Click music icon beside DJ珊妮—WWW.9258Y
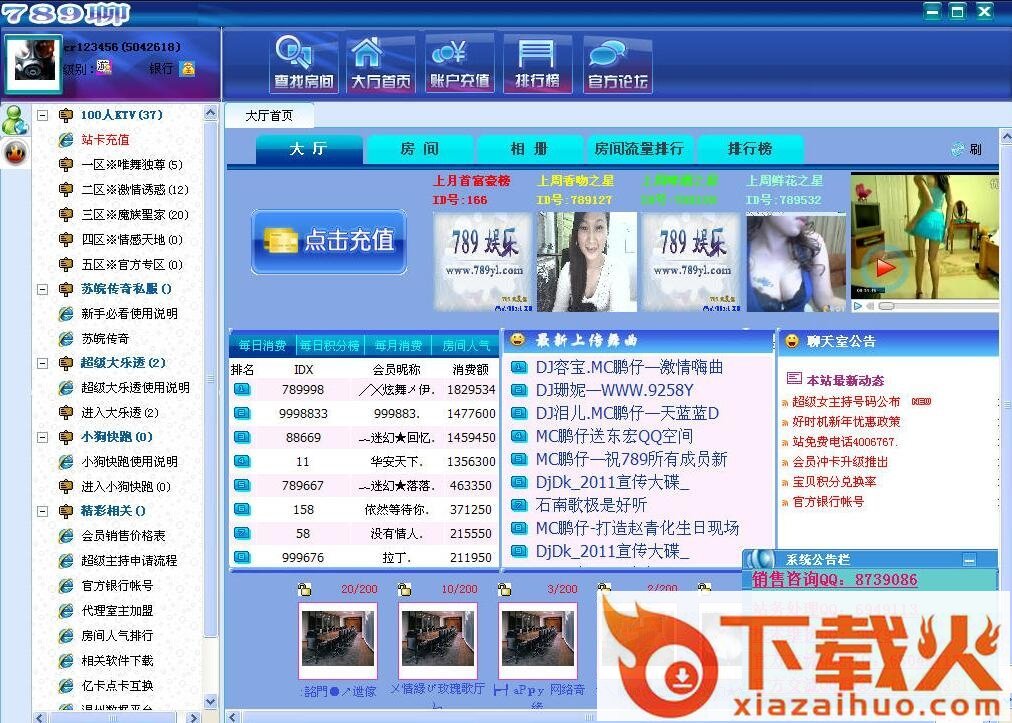This screenshot has width=1012, height=723. coord(519,390)
